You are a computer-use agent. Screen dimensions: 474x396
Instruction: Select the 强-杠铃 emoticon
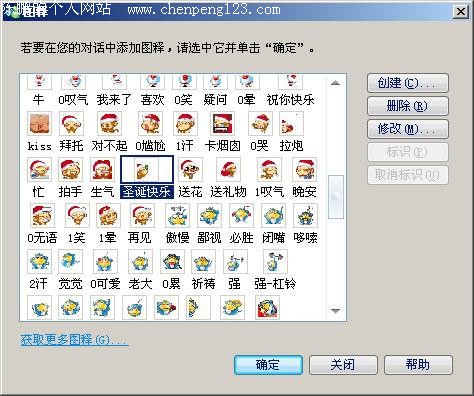click(275, 261)
